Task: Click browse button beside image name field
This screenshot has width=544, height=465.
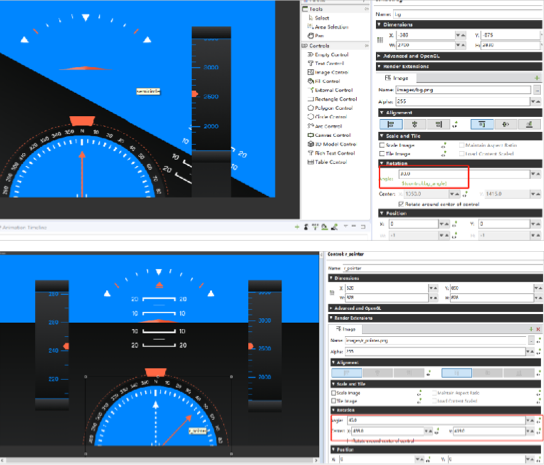Action: pyautogui.click(x=537, y=90)
